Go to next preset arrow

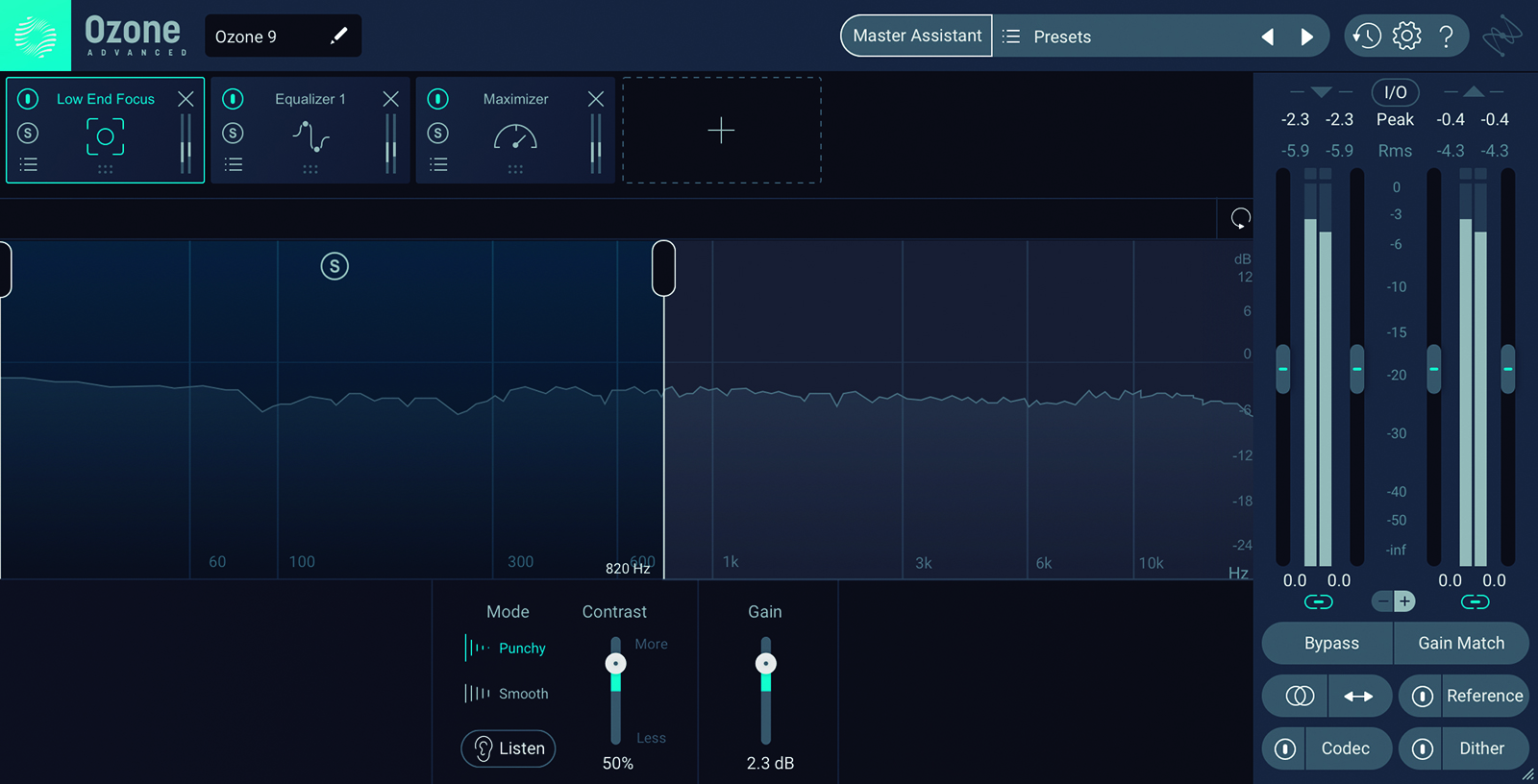pyautogui.click(x=1306, y=37)
